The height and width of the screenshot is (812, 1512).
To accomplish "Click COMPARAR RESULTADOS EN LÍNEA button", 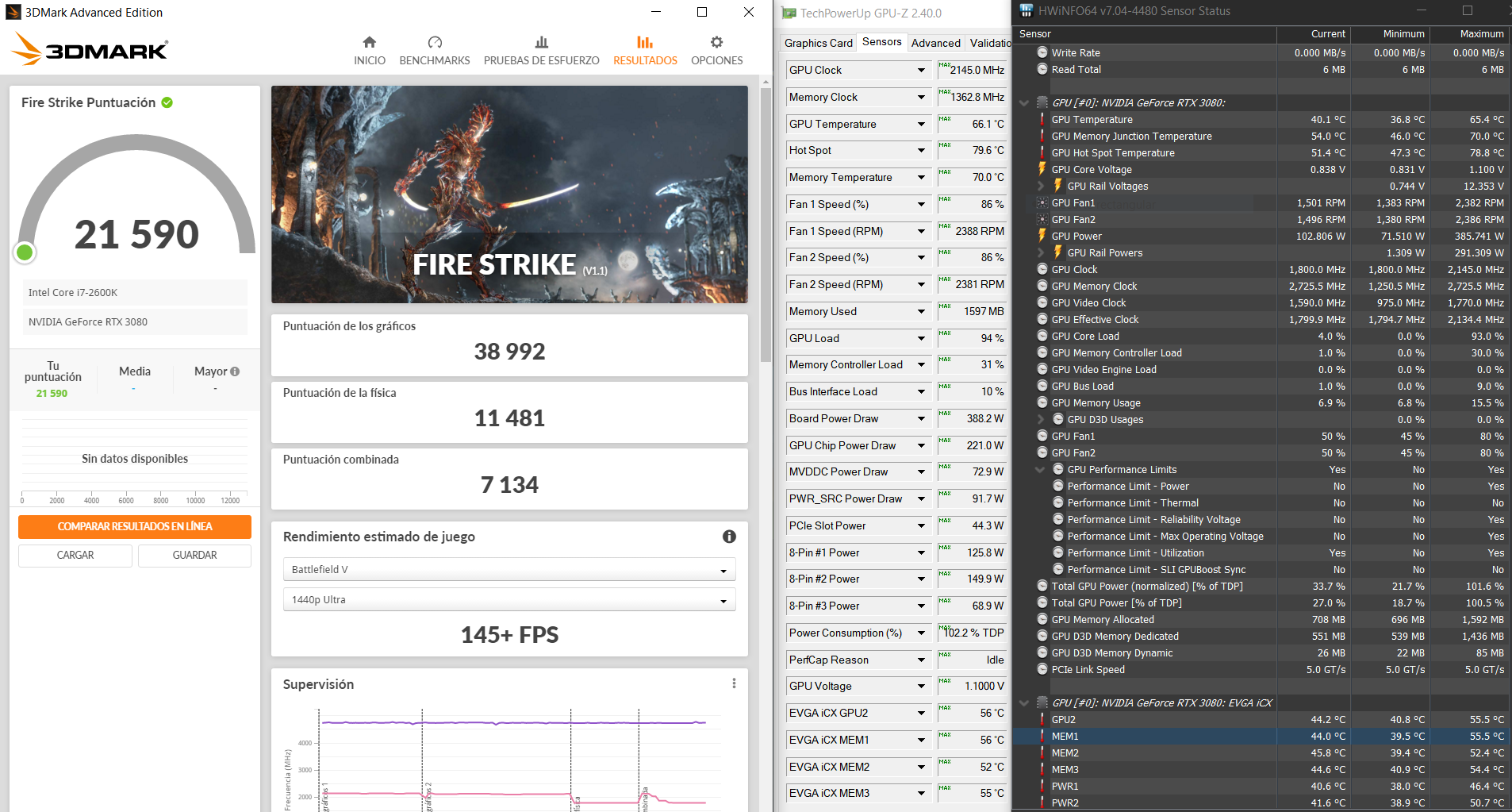I will tap(135, 526).
